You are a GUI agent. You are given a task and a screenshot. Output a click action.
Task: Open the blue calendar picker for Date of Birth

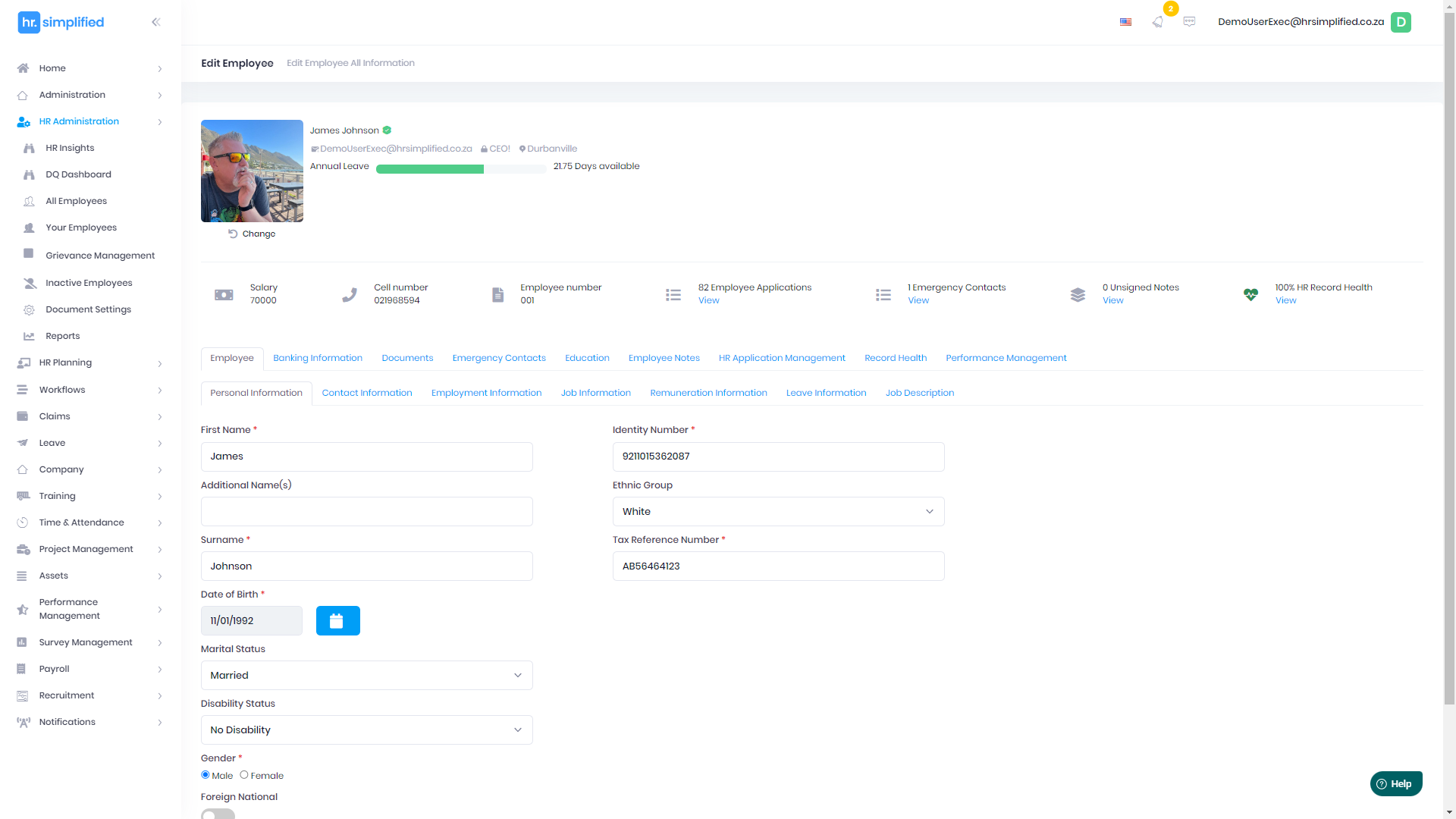pos(337,620)
